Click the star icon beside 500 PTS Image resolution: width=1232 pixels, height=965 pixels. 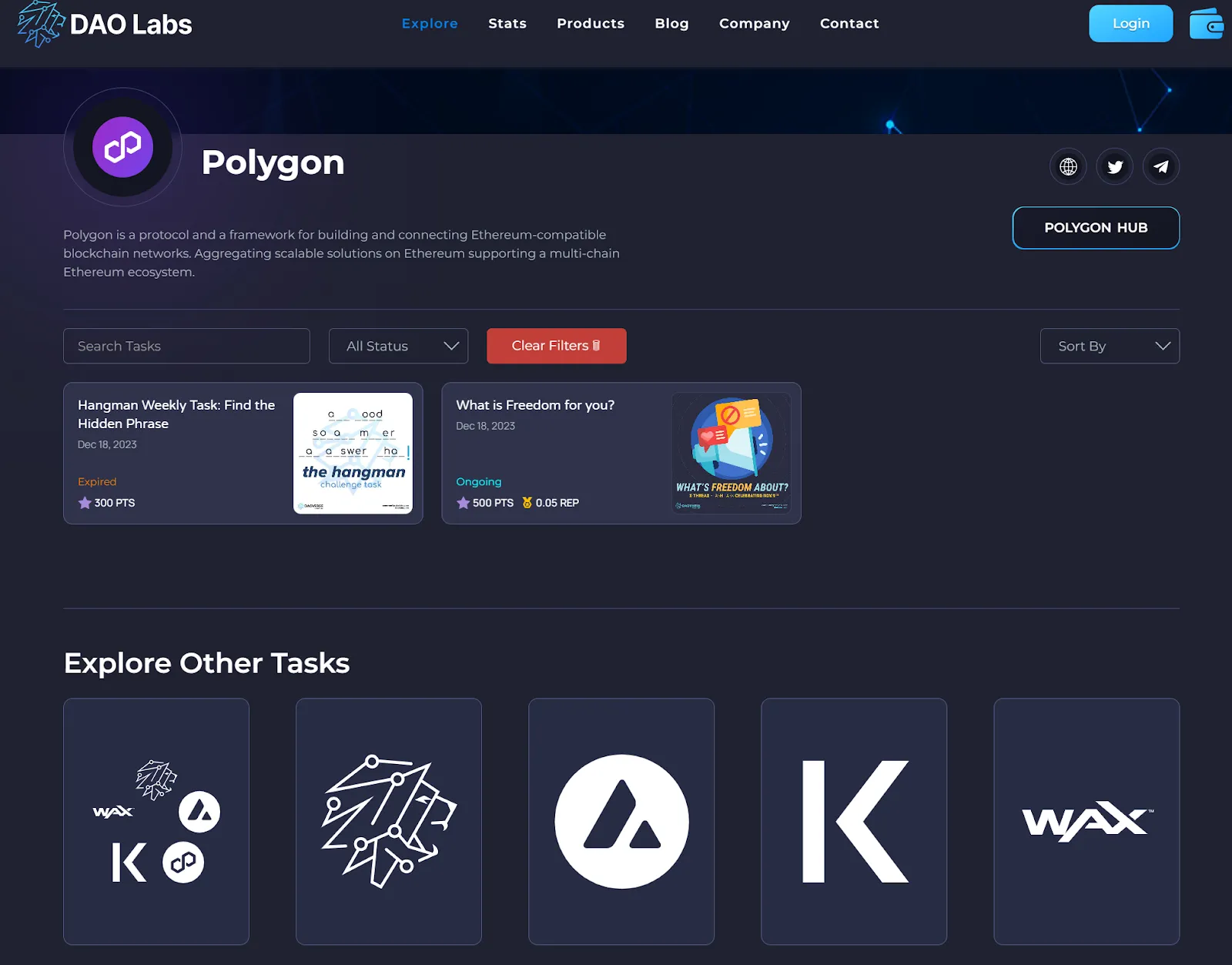[x=463, y=503]
